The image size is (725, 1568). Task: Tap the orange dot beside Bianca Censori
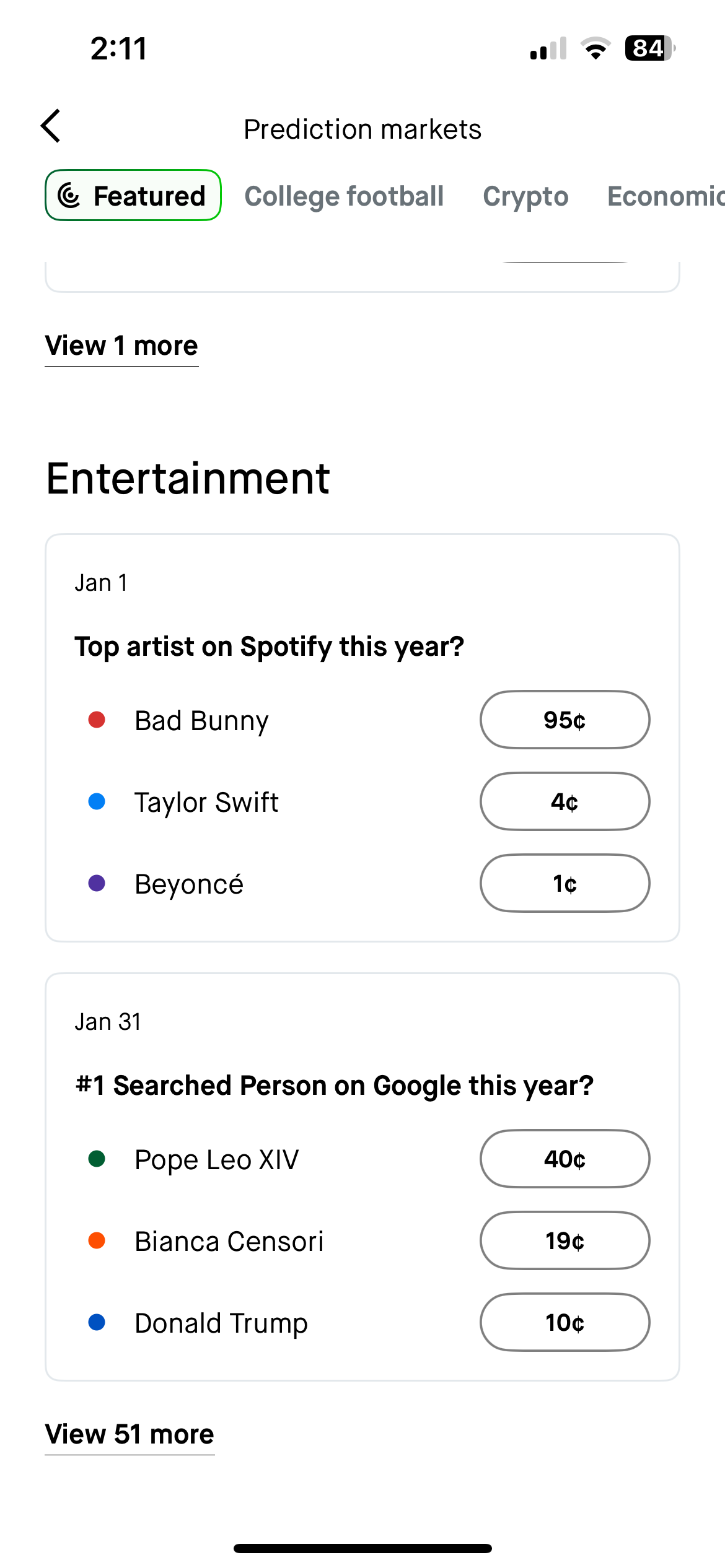coord(97,1240)
